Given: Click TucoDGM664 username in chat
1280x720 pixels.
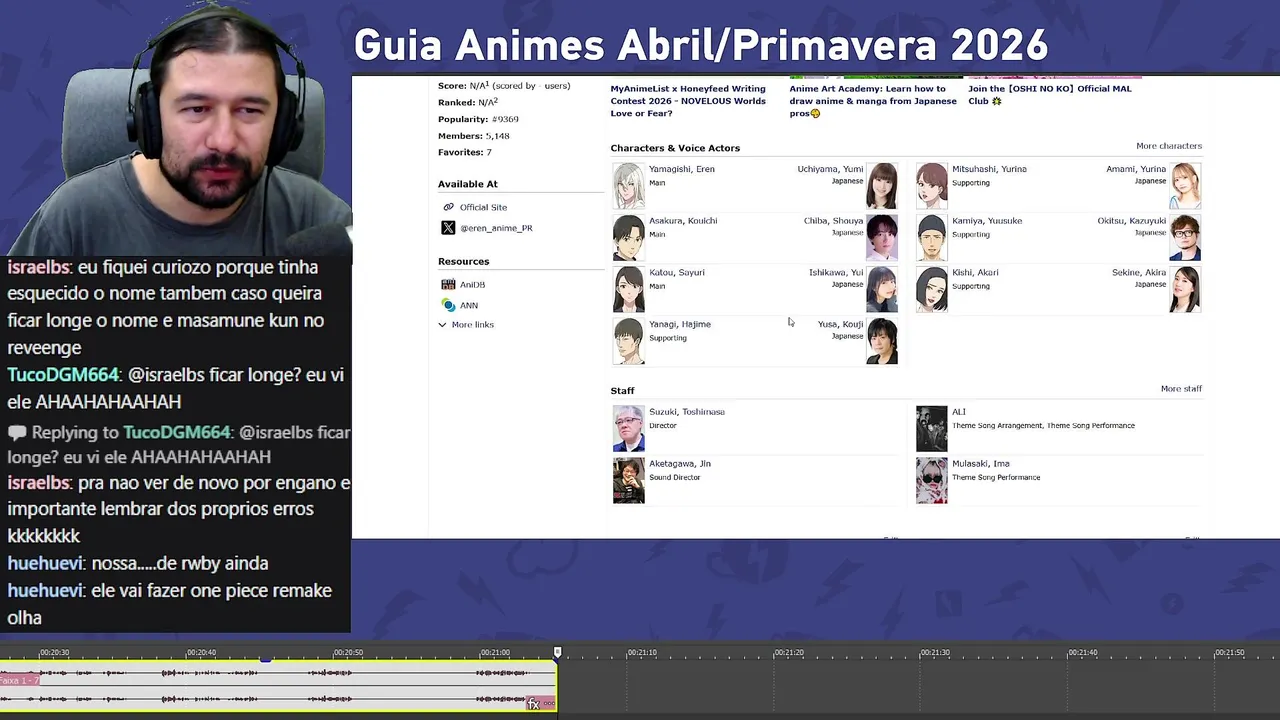Looking at the screenshot, I should click(x=63, y=375).
